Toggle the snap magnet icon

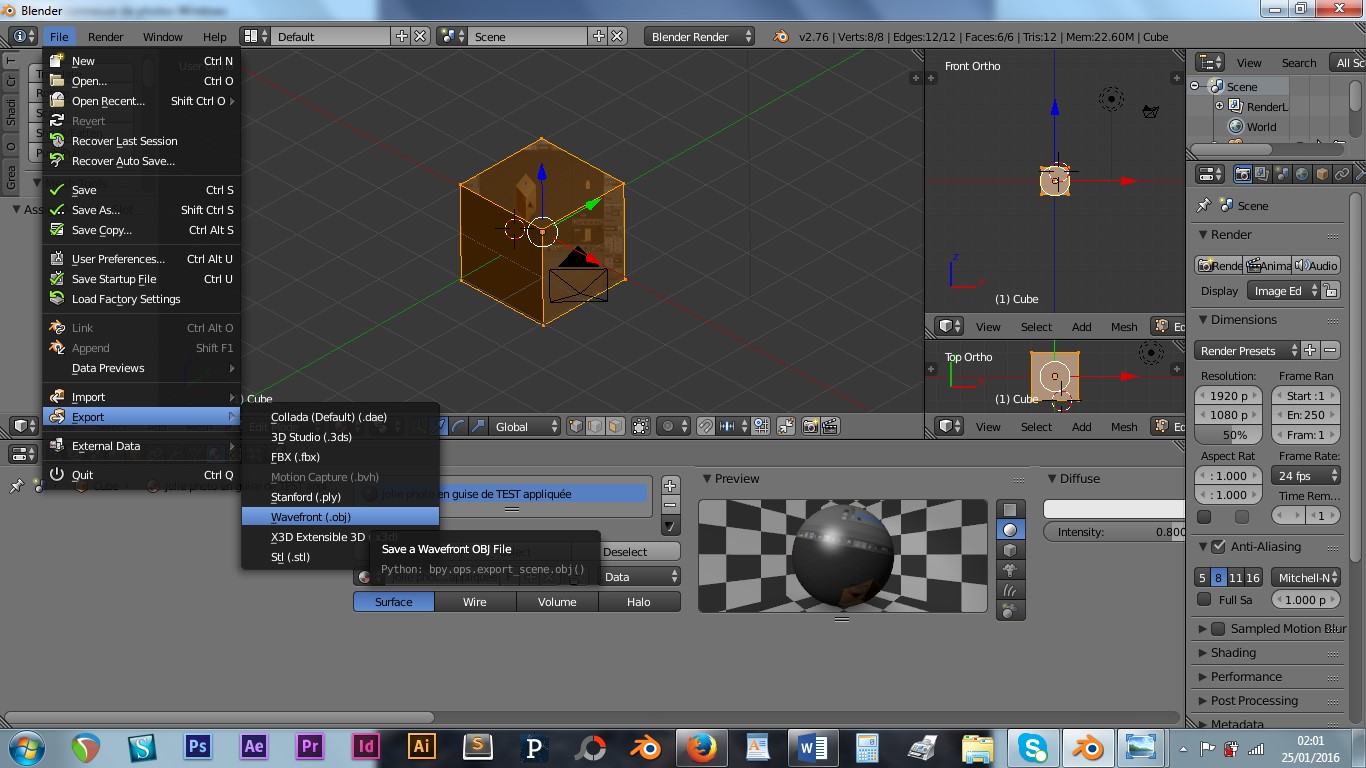tap(706, 426)
